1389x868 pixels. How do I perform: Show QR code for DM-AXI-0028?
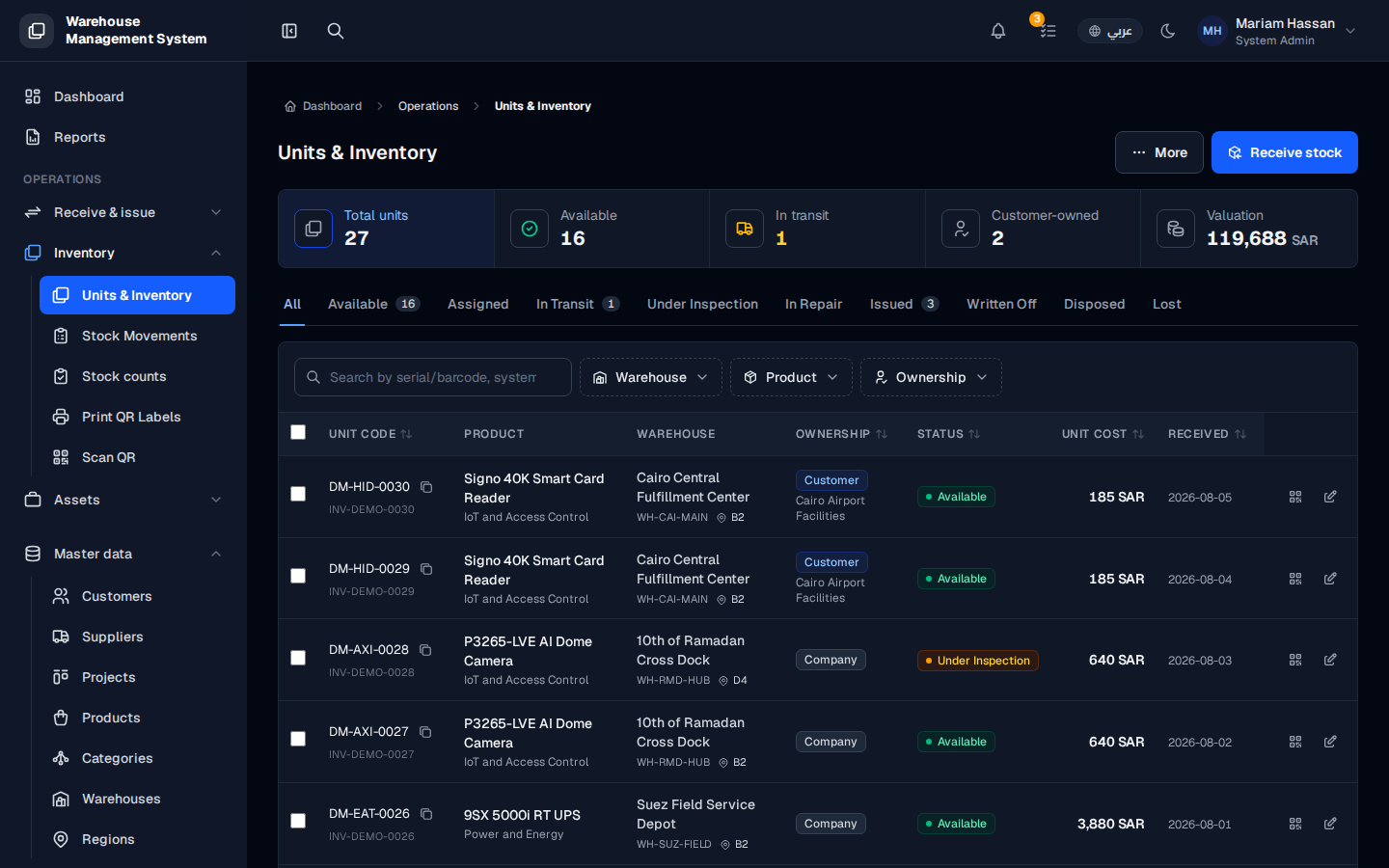pos(1295,660)
